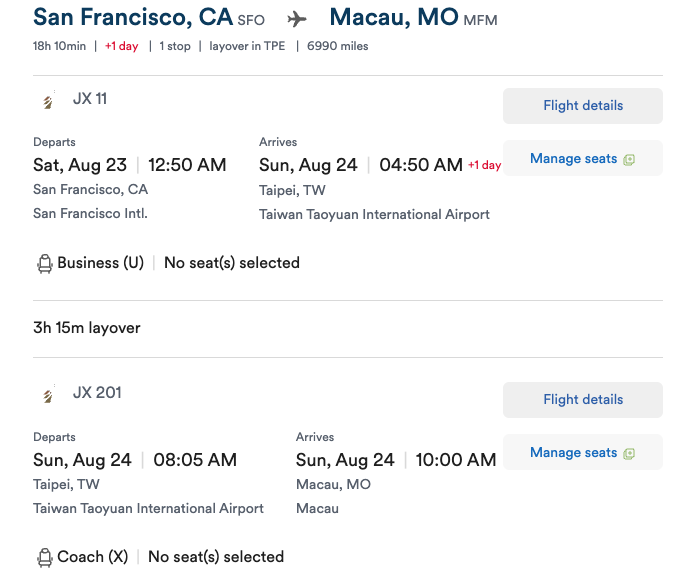Click the Coach class seat icon
This screenshot has width=683, height=584.
tap(44, 557)
